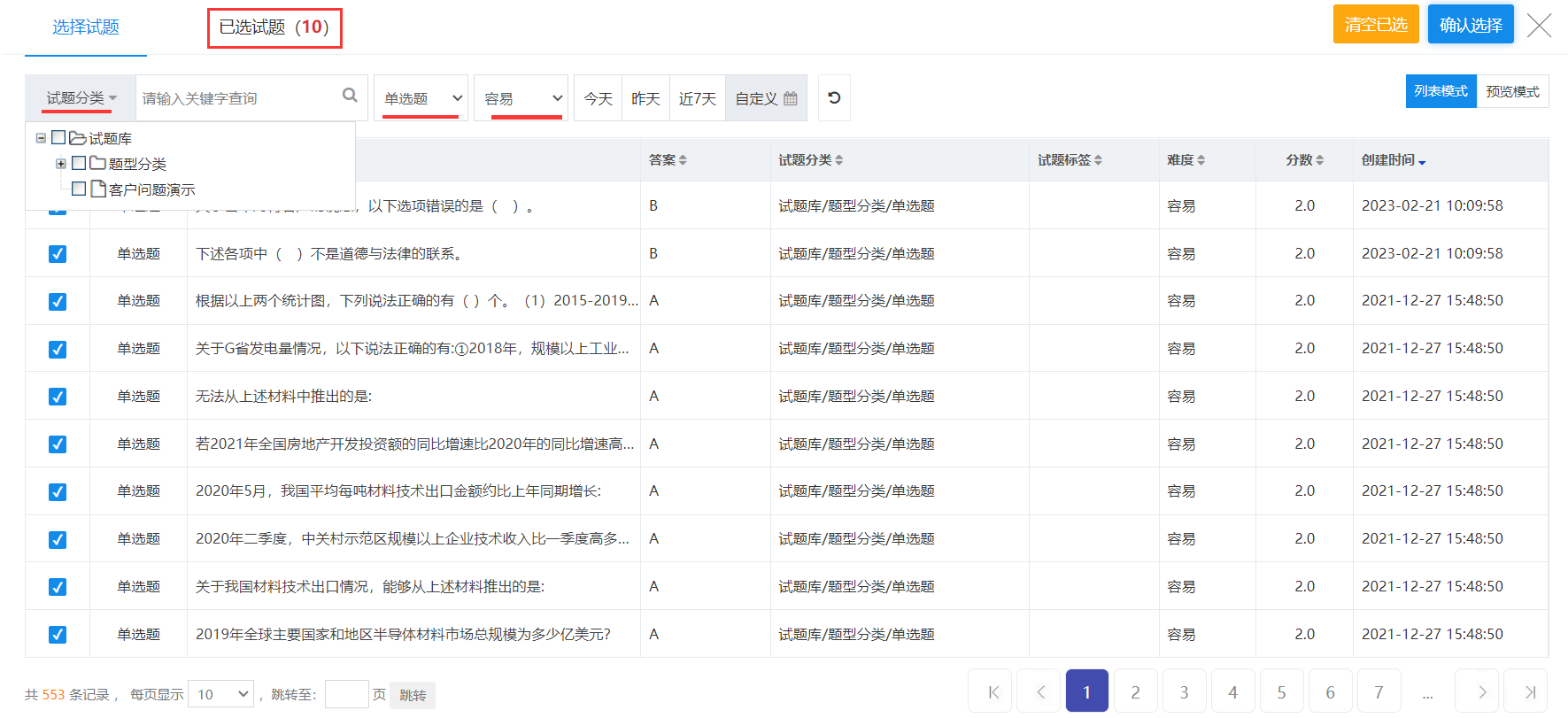
Task: Switch to 预览模式 view
Action: click(x=1511, y=92)
